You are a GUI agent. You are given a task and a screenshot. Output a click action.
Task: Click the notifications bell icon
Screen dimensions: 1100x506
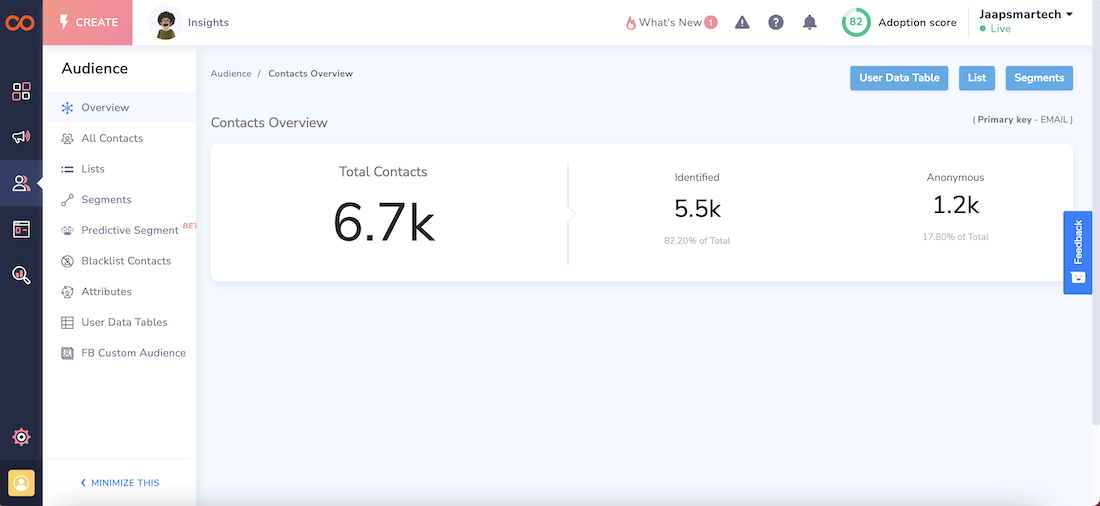810,22
